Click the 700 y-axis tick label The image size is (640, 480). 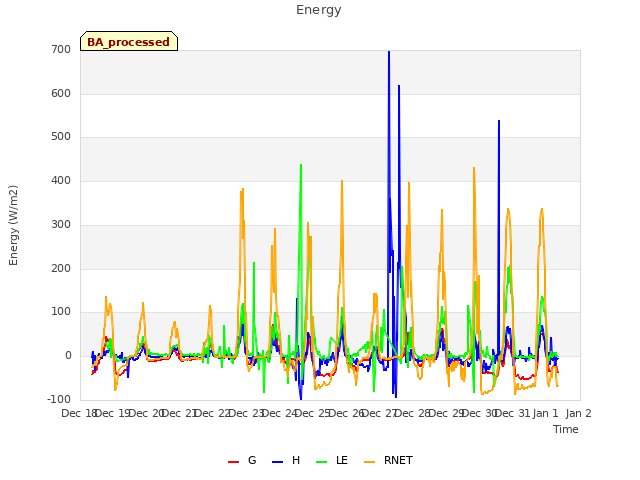point(61,50)
